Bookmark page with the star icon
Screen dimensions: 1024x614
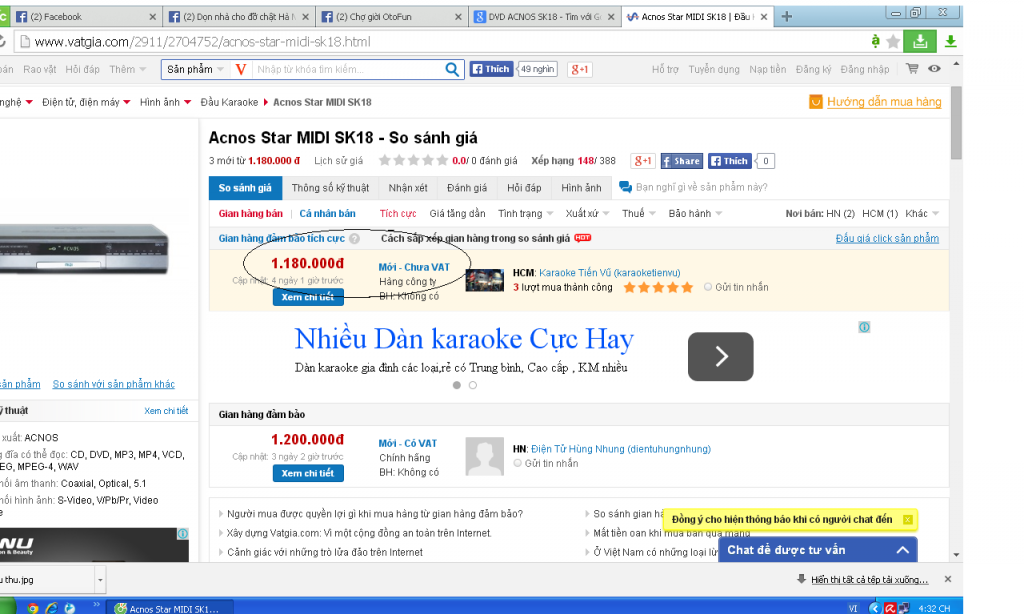click(893, 42)
